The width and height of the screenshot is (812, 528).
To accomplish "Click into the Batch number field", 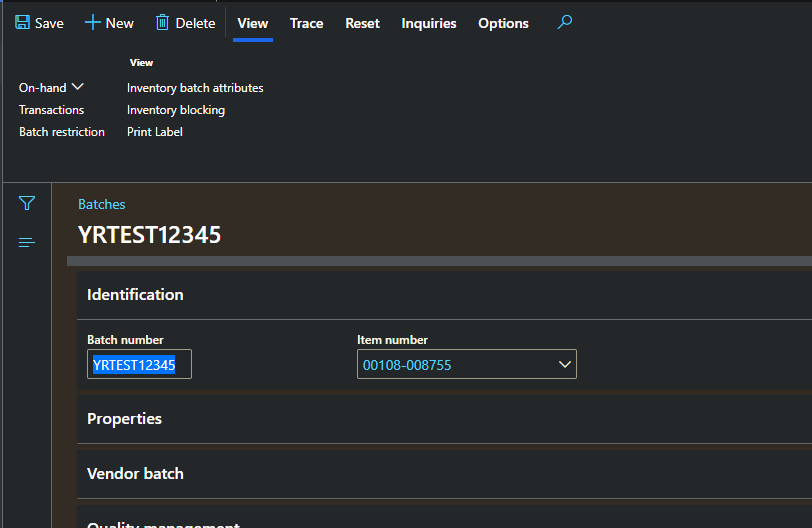I will tap(139, 364).
